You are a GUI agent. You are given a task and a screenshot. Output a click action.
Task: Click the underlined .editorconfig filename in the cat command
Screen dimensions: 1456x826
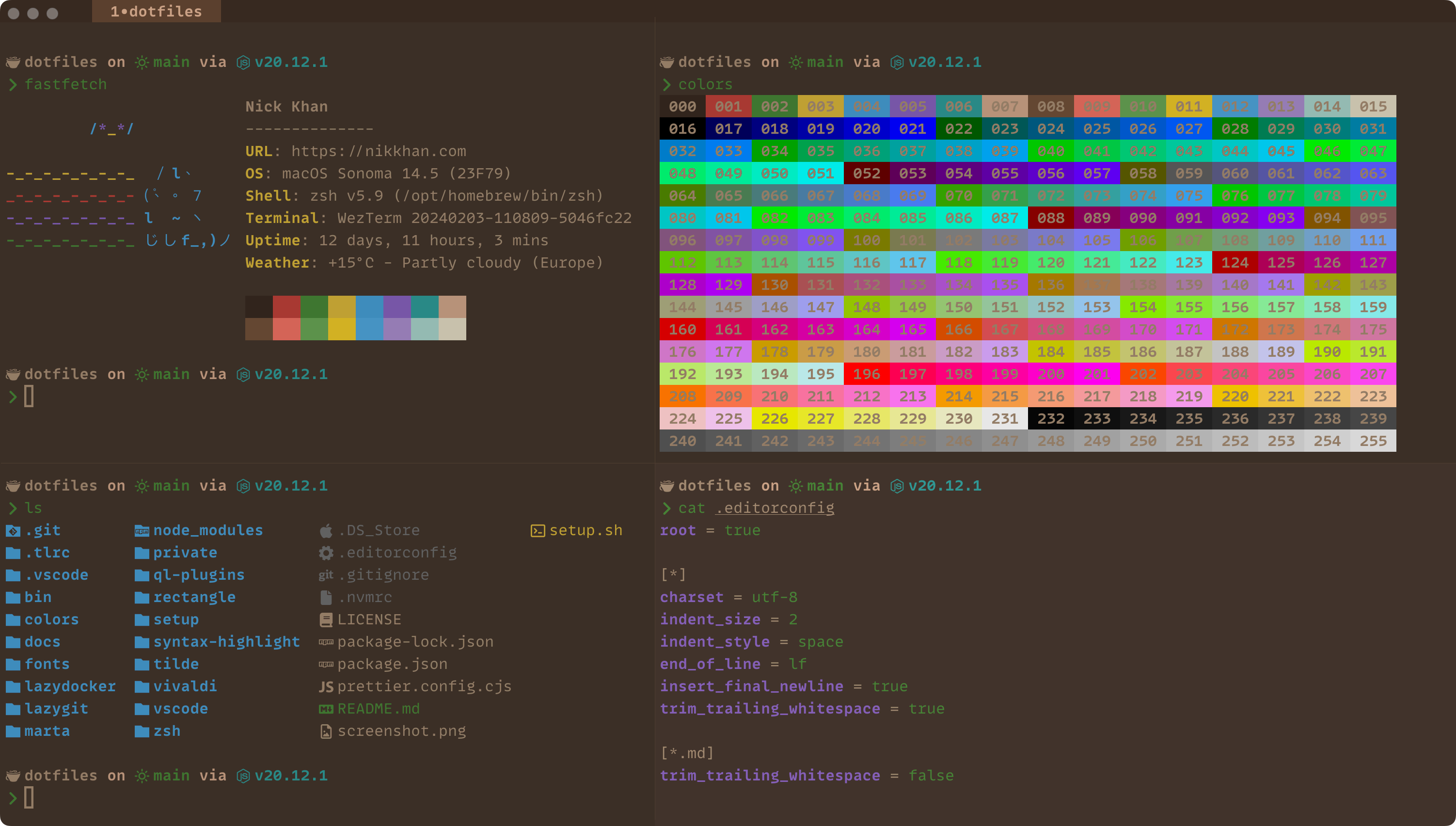(774, 508)
